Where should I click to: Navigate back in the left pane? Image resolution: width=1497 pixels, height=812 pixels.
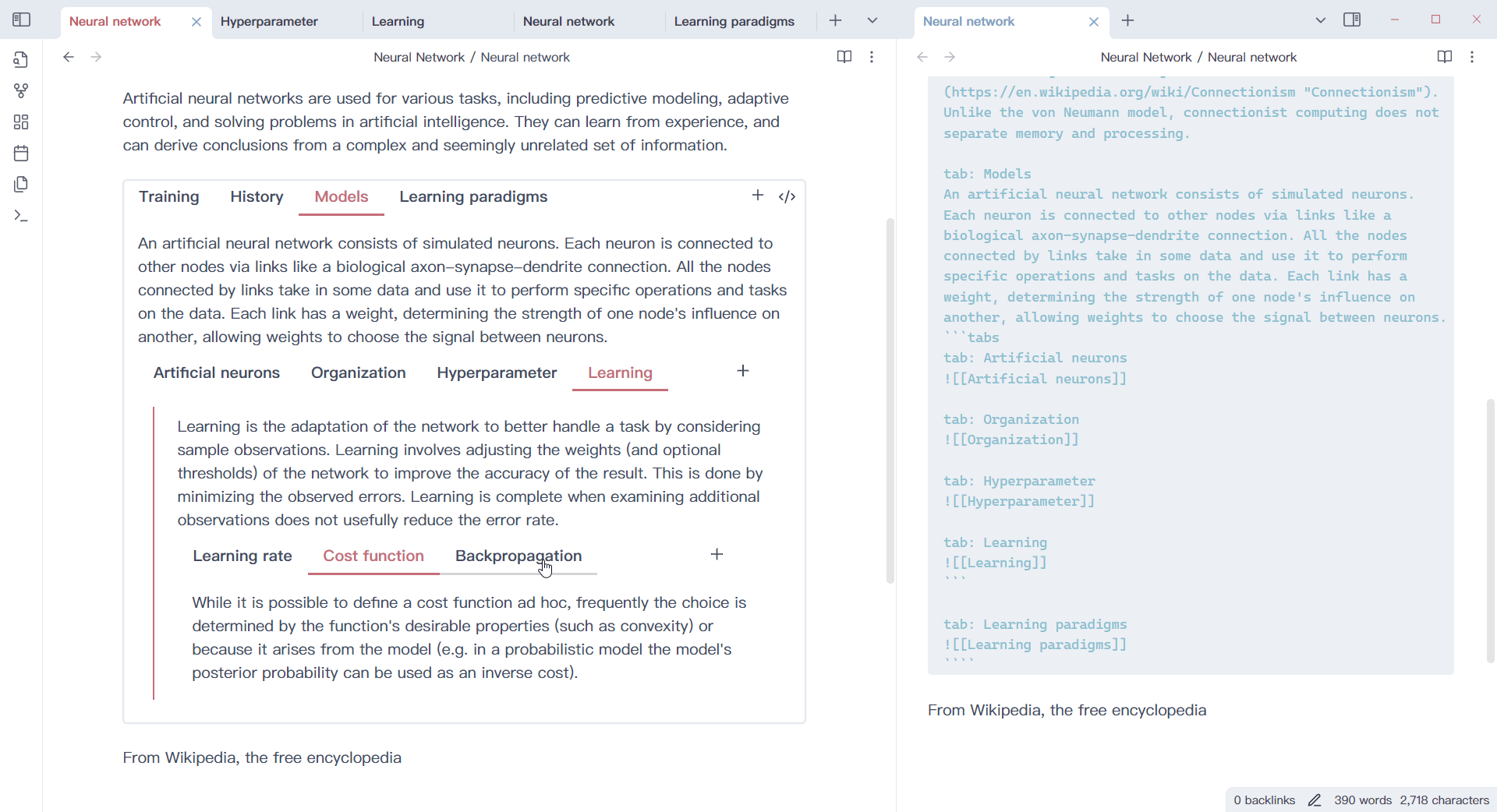(69, 57)
